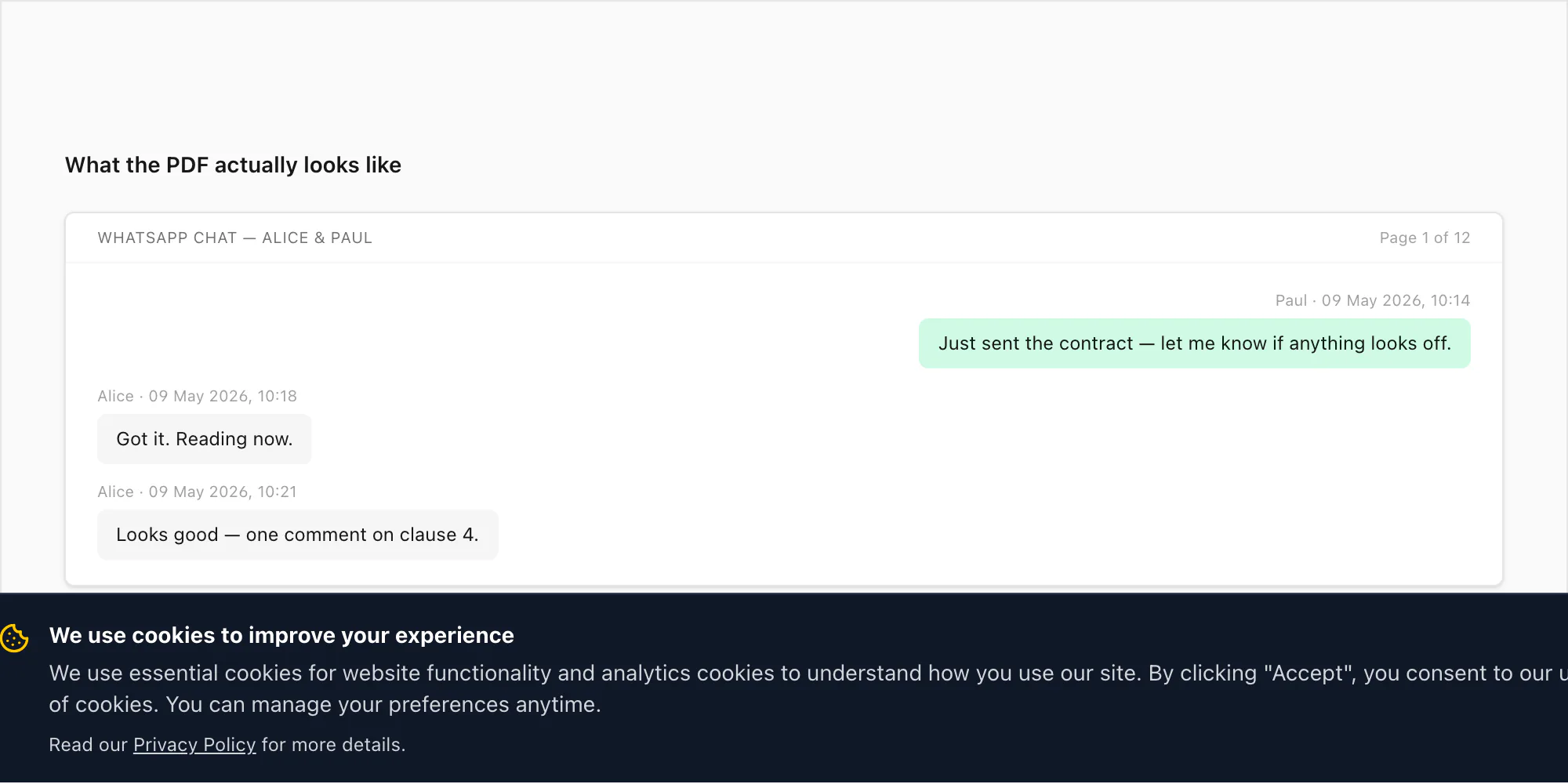
Task: Select the 'Looks good — one comment on clause 4' bubble
Action: coord(298,535)
